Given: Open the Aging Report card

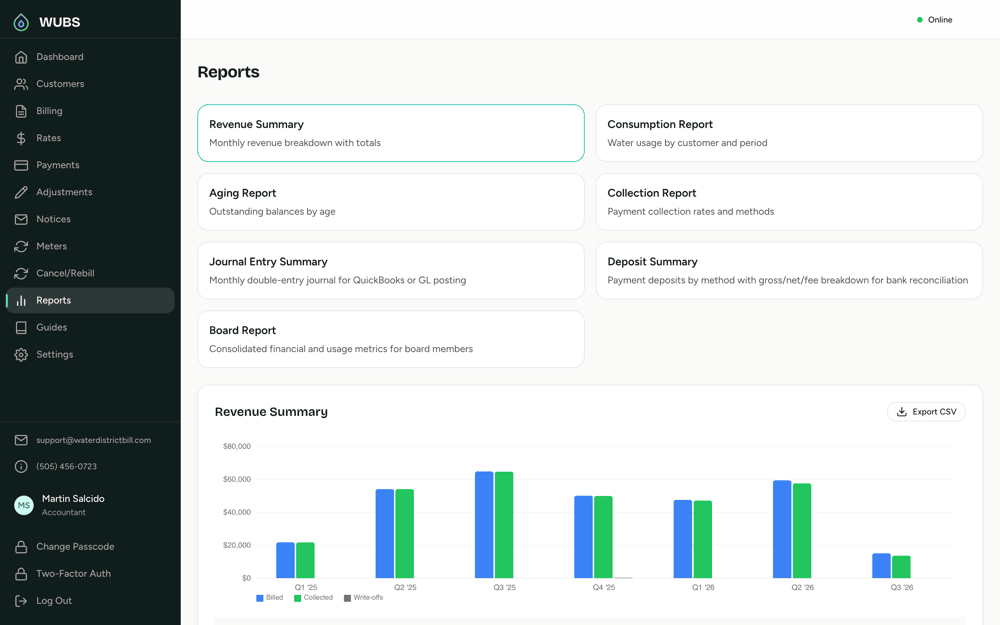Looking at the screenshot, I should coord(391,202).
